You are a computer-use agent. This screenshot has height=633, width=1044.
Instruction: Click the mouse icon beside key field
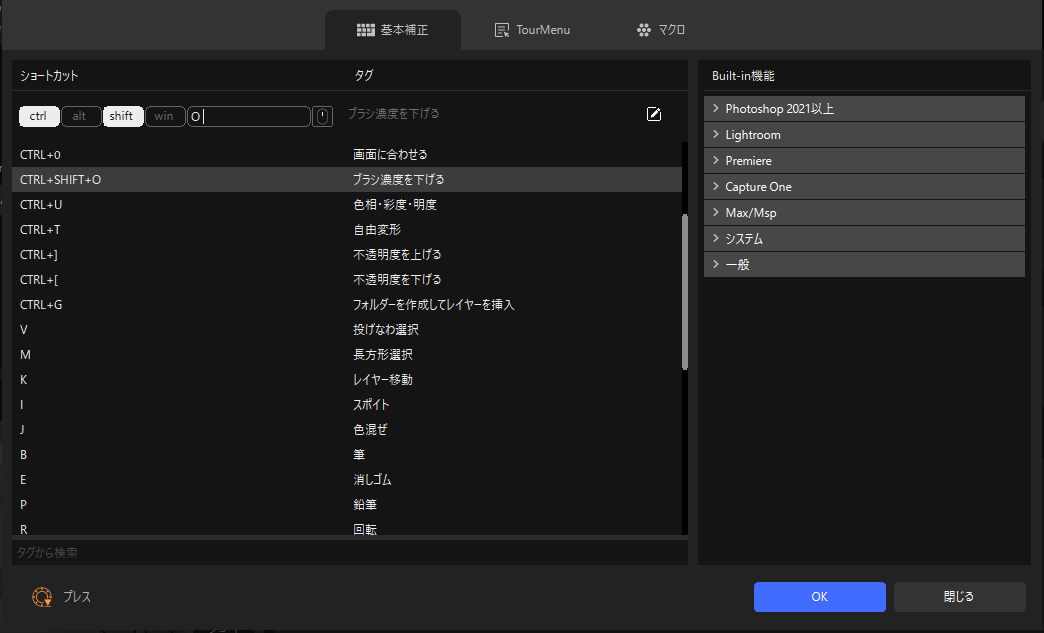(x=322, y=117)
